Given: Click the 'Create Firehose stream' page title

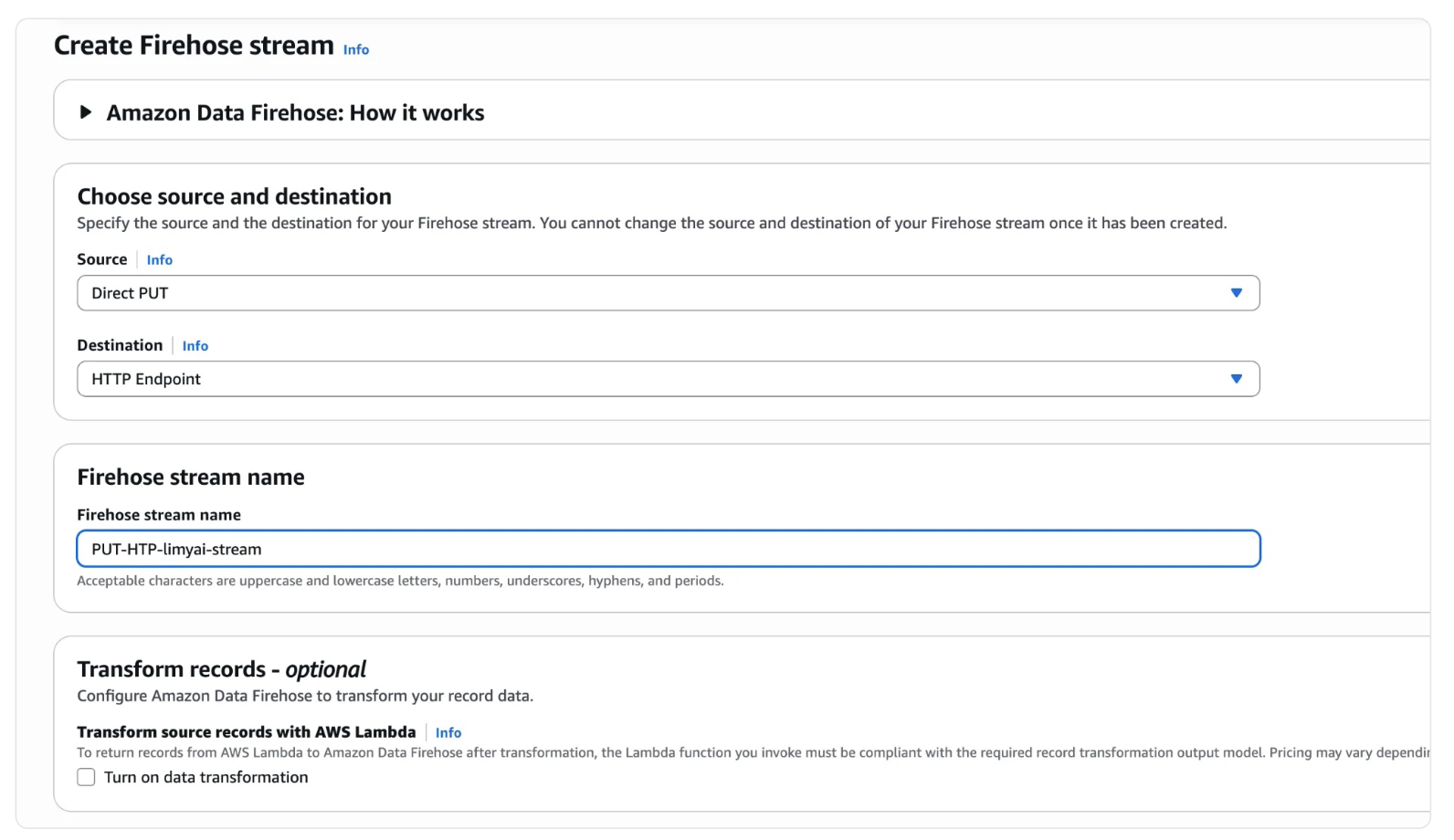Looking at the screenshot, I should [x=194, y=46].
